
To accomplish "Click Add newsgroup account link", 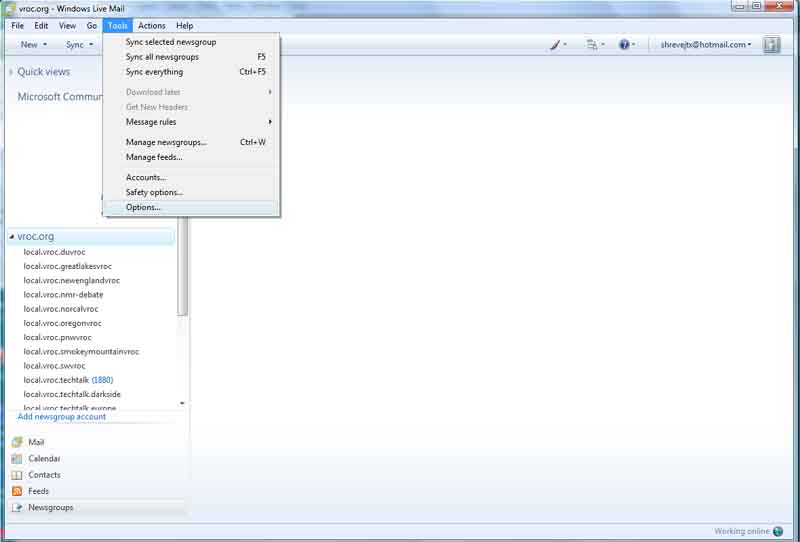I will [x=62, y=416].
